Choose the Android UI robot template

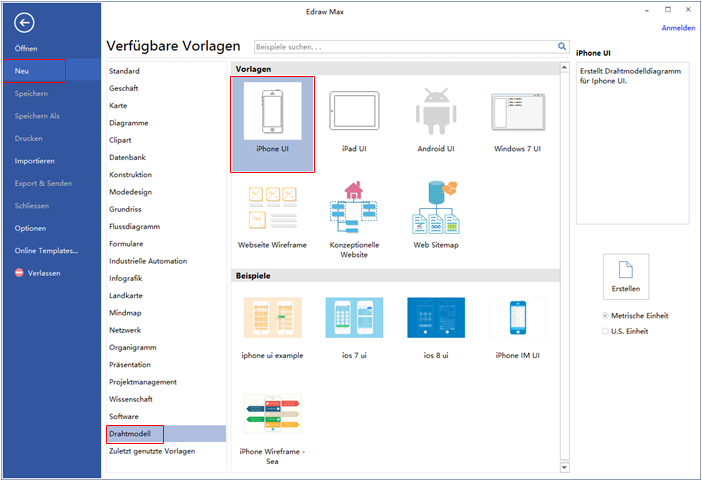point(436,111)
